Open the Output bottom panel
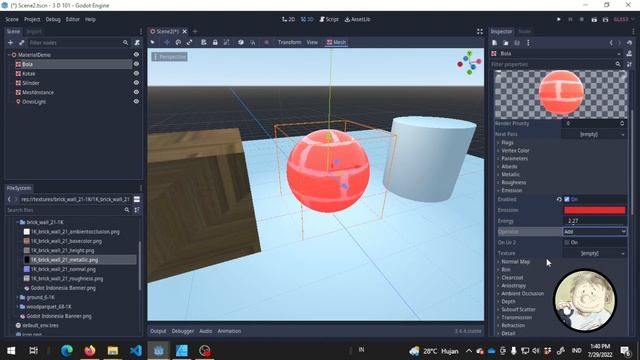 pos(158,331)
